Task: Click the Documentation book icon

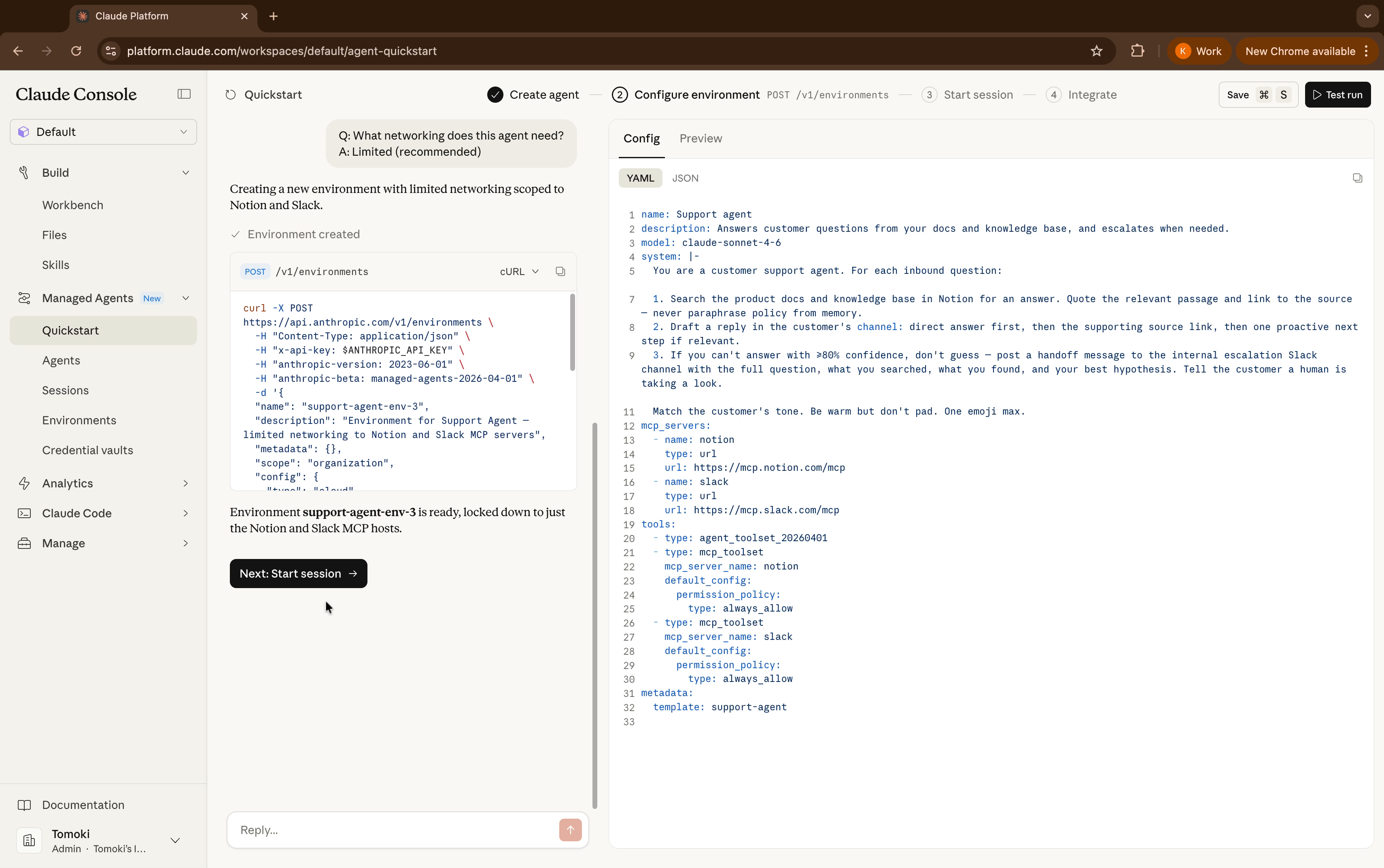Action: [23, 805]
